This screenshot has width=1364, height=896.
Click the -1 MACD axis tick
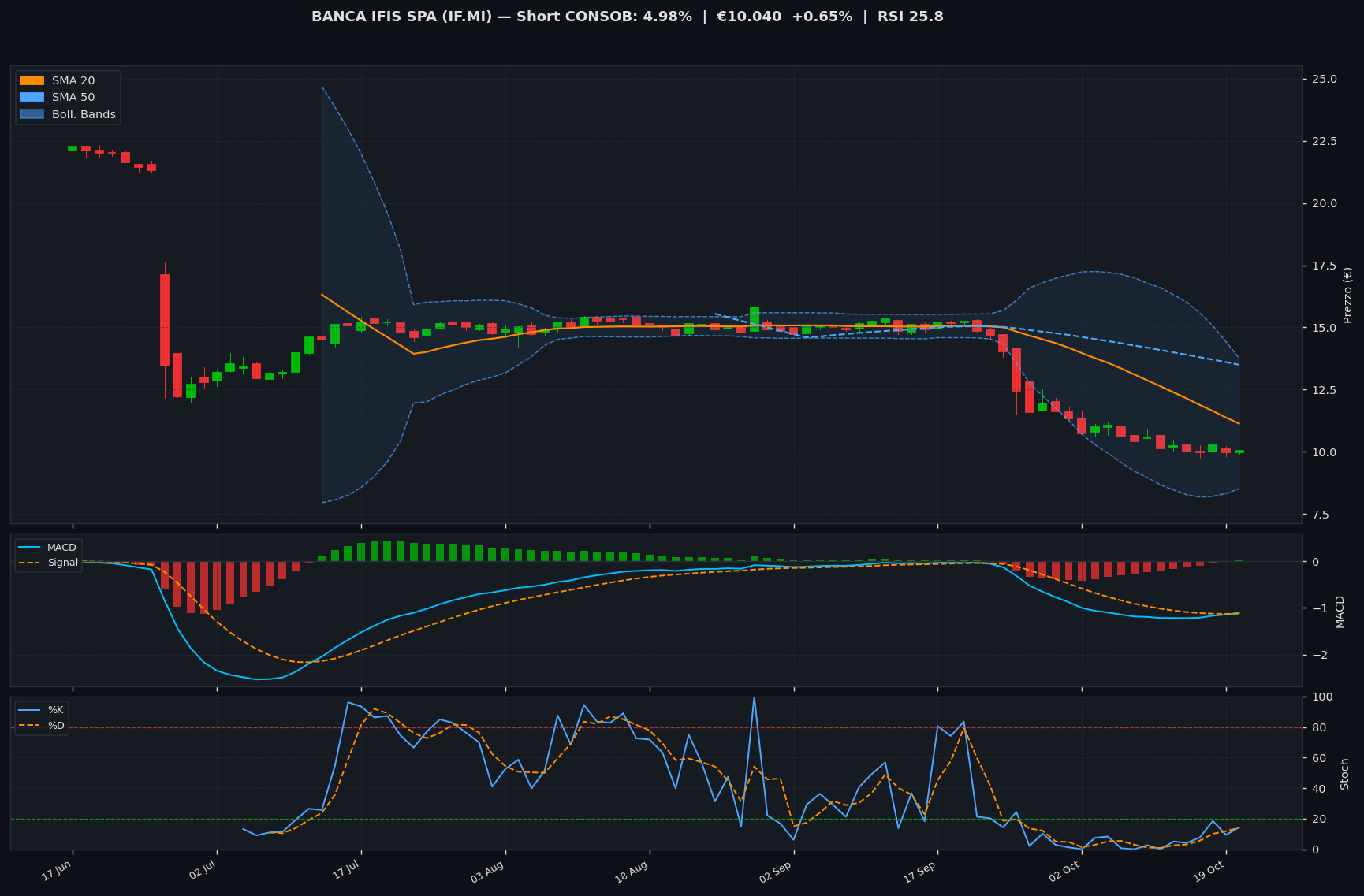[x=1319, y=608]
